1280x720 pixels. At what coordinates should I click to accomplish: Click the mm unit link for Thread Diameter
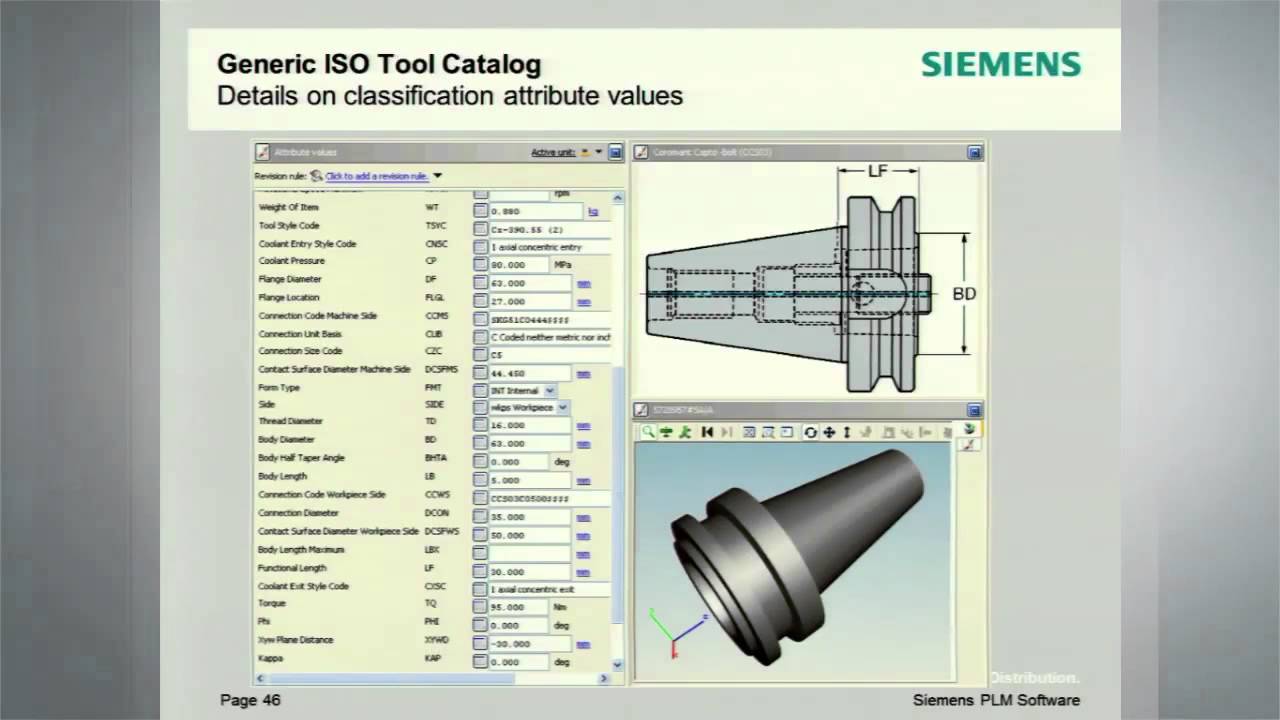pyautogui.click(x=583, y=426)
